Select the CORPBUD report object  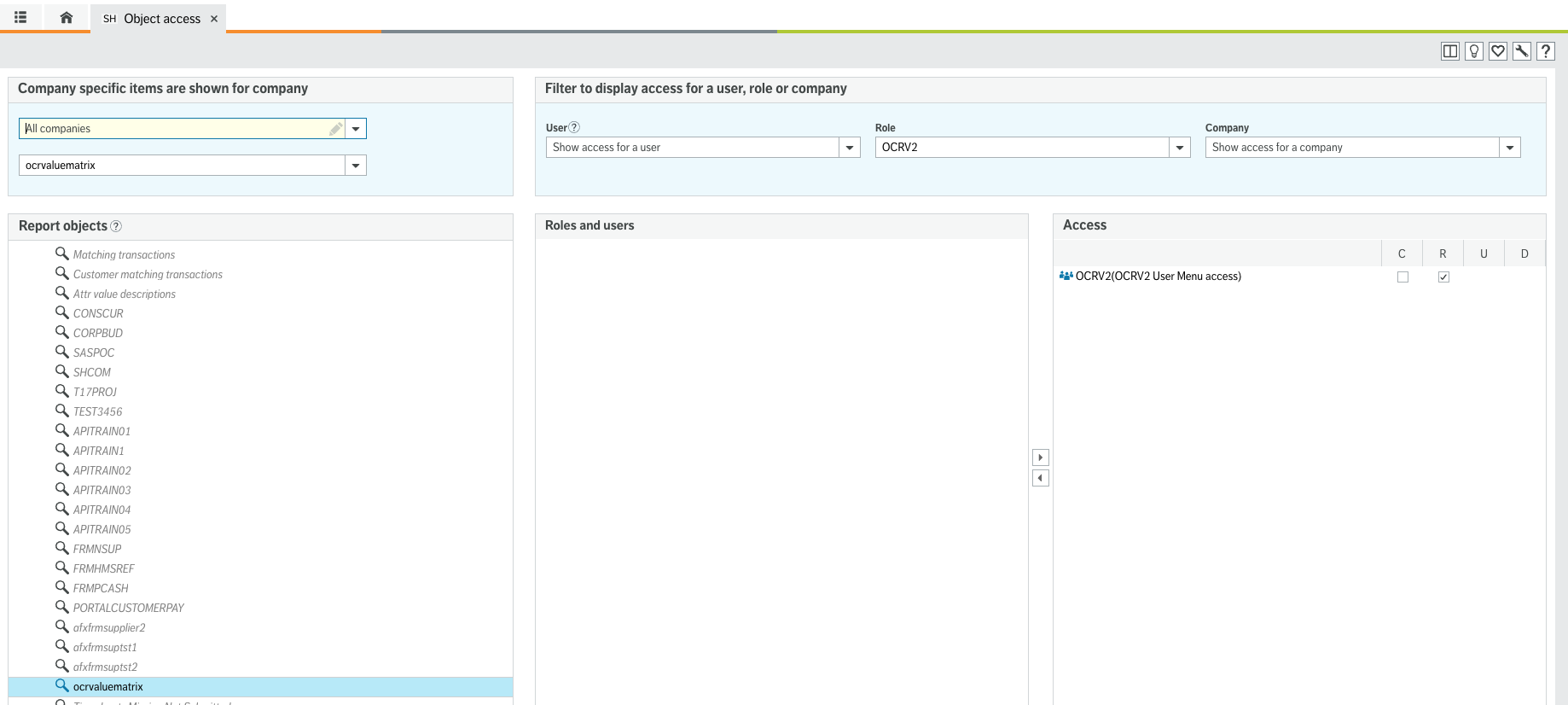[x=97, y=333]
